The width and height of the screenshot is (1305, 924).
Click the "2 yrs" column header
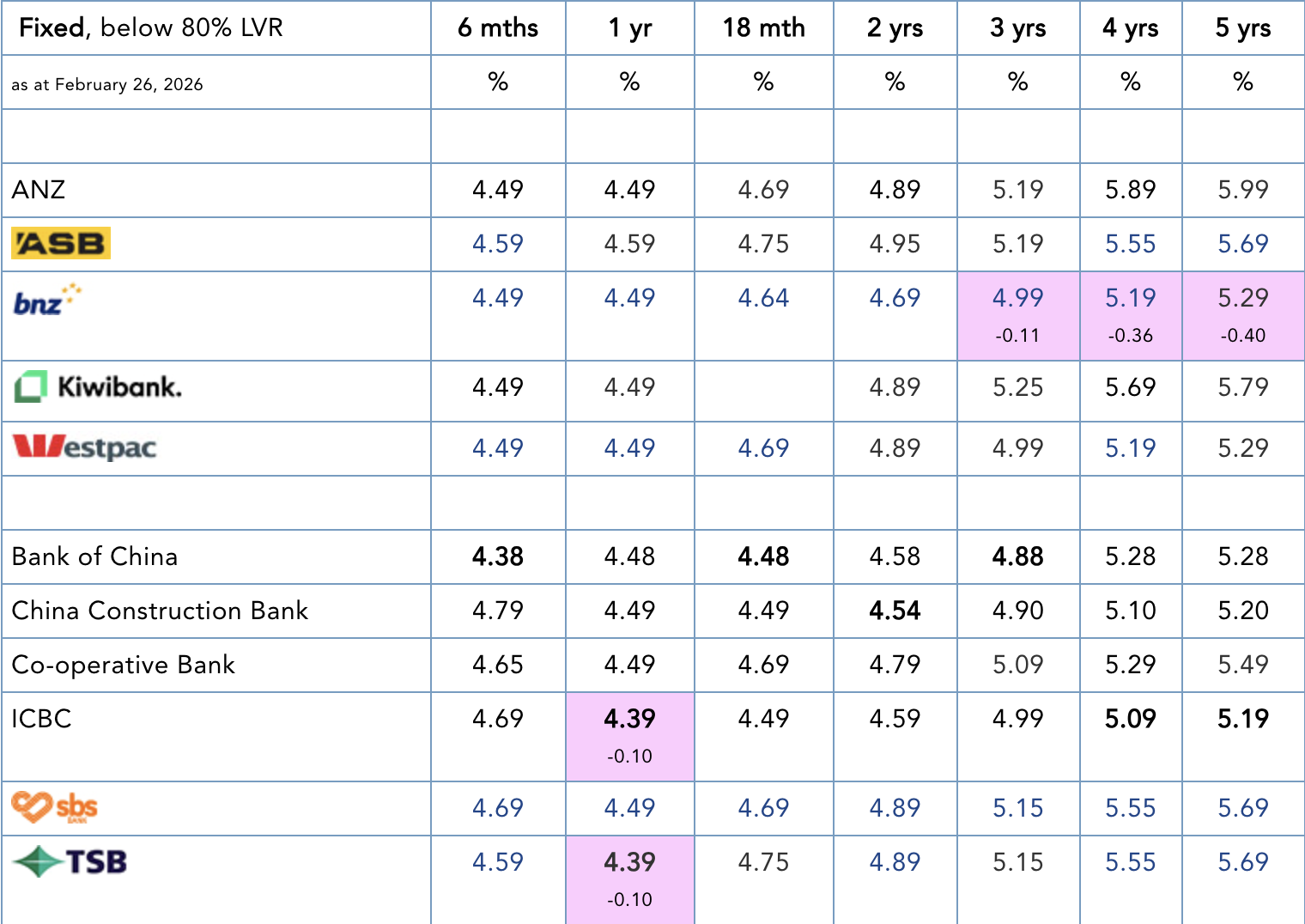coord(895,28)
